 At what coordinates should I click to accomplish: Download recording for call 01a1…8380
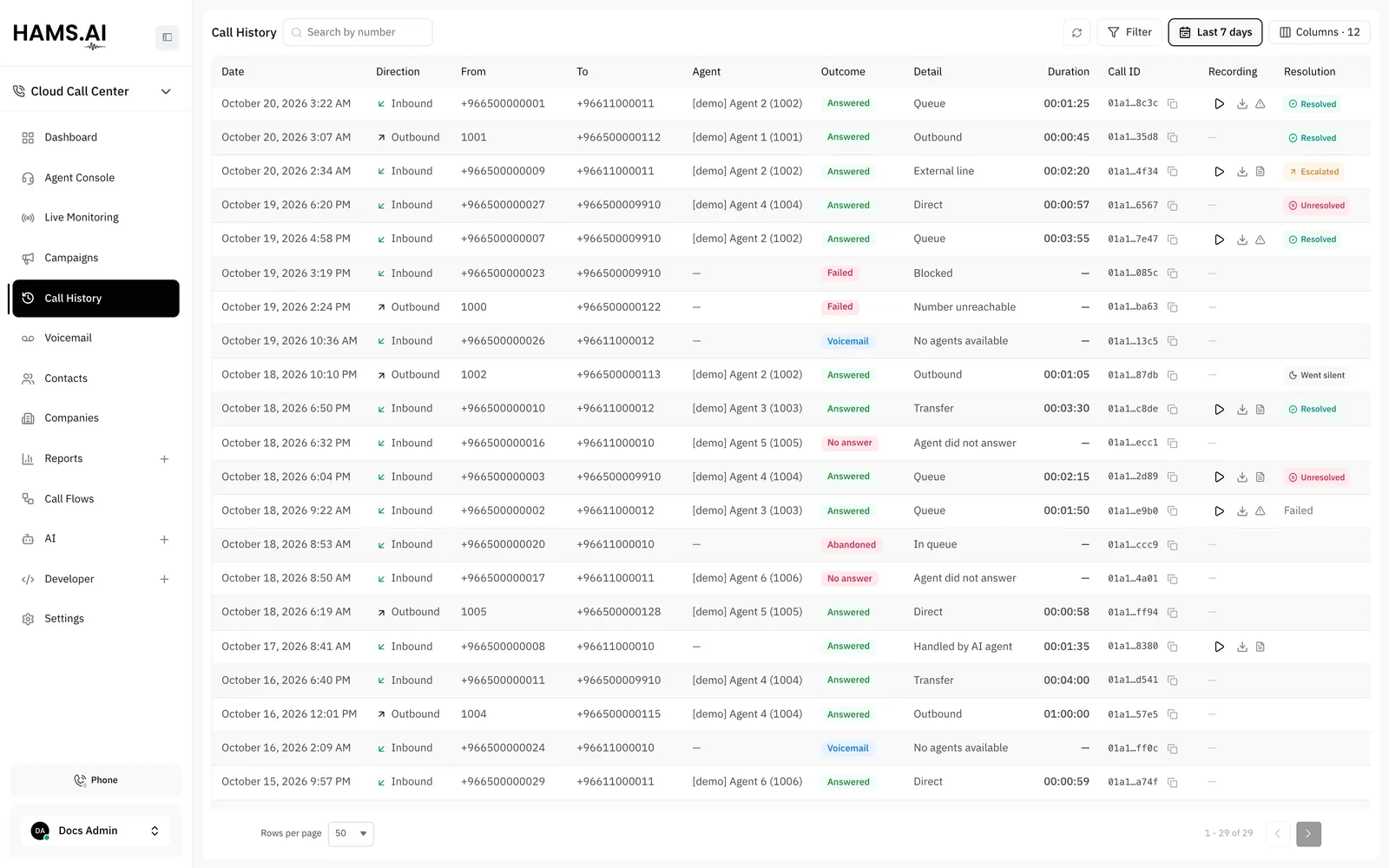(1242, 647)
